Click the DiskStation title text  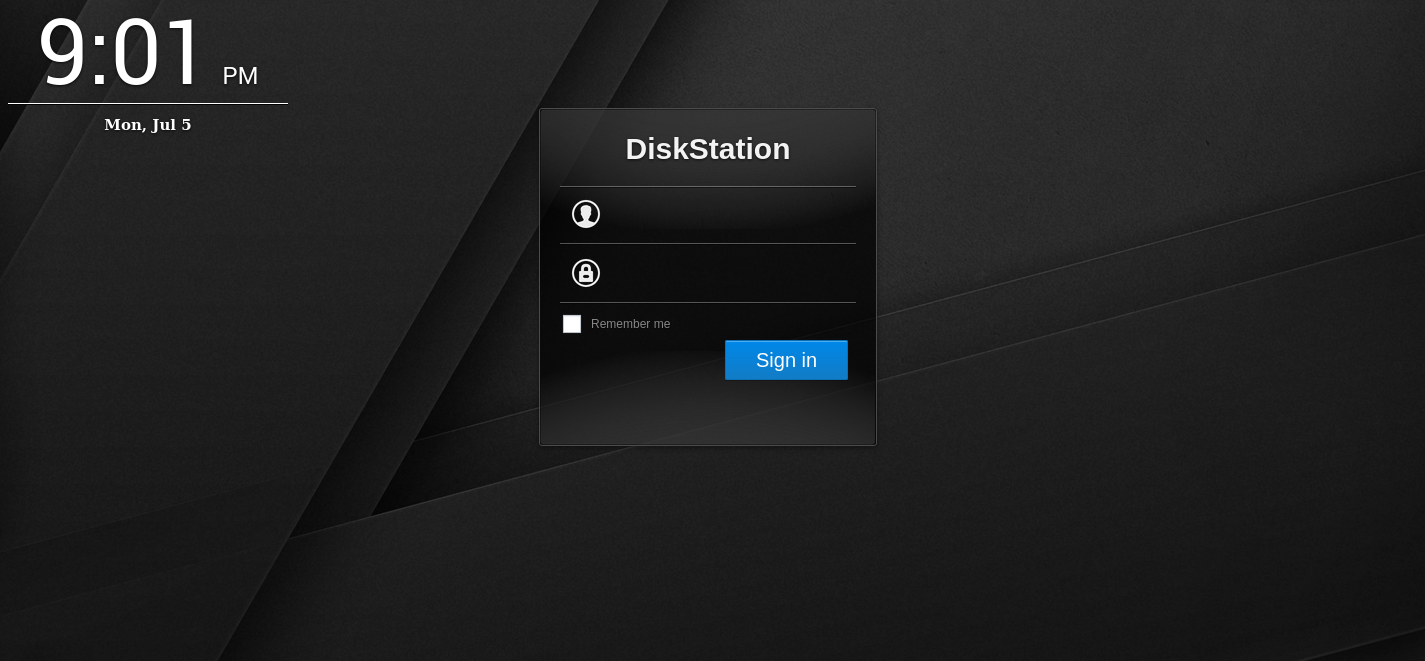708,149
